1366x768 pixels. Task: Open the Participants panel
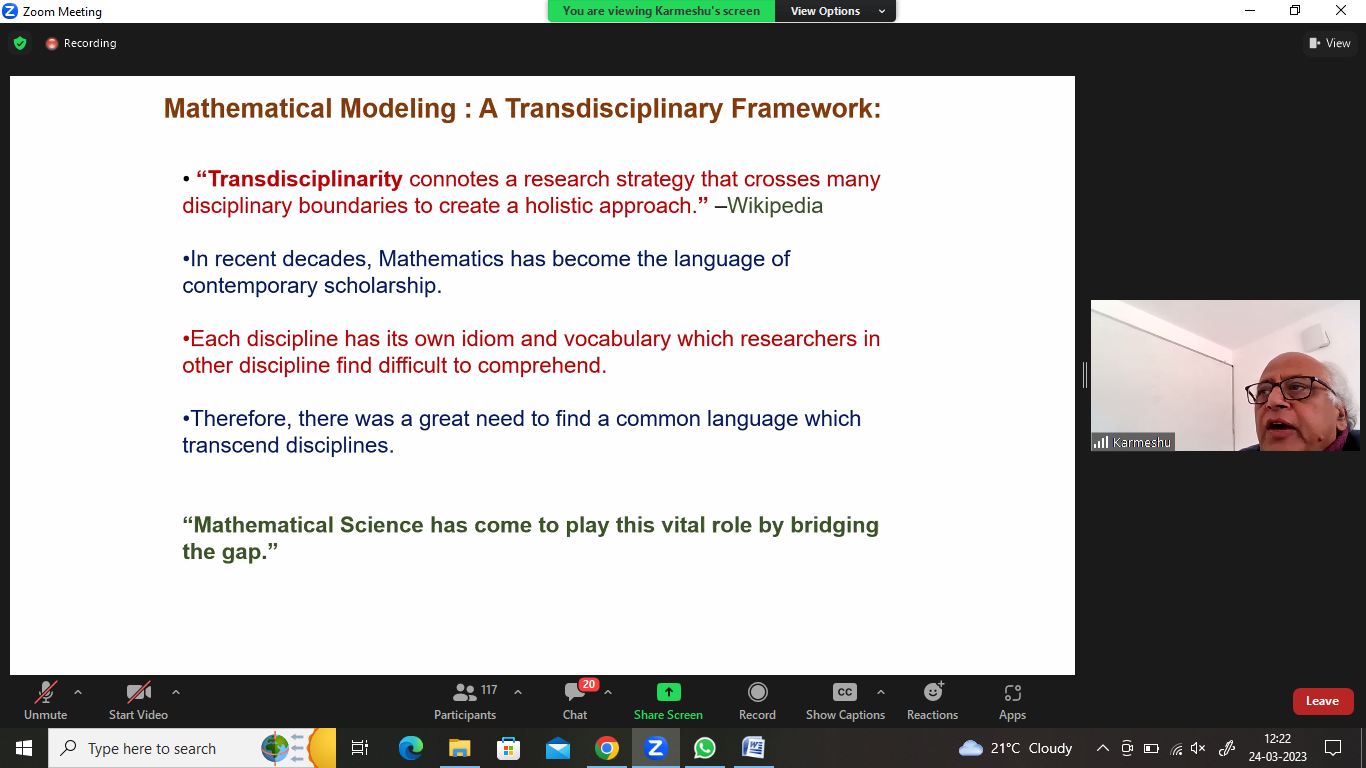click(x=465, y=701)
